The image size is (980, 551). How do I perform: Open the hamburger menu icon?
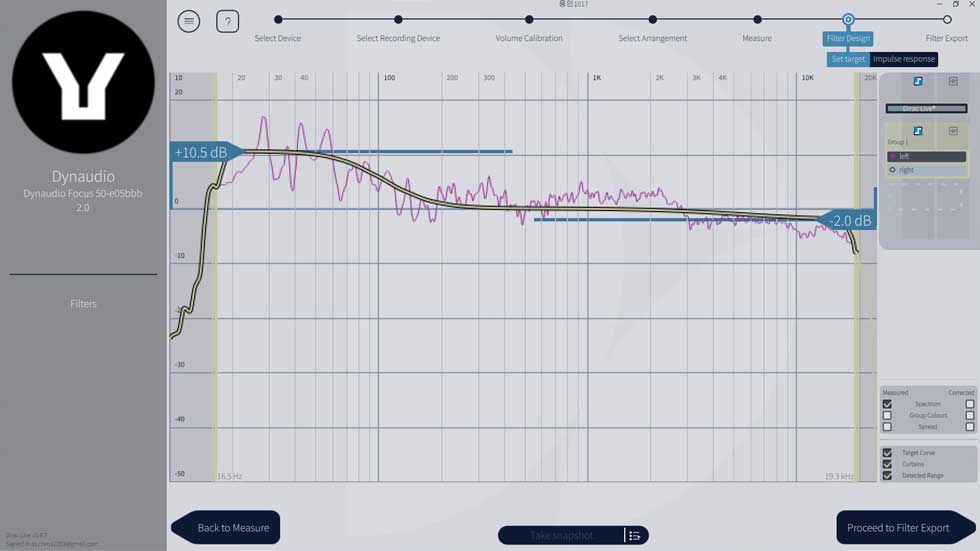(188, 21)
